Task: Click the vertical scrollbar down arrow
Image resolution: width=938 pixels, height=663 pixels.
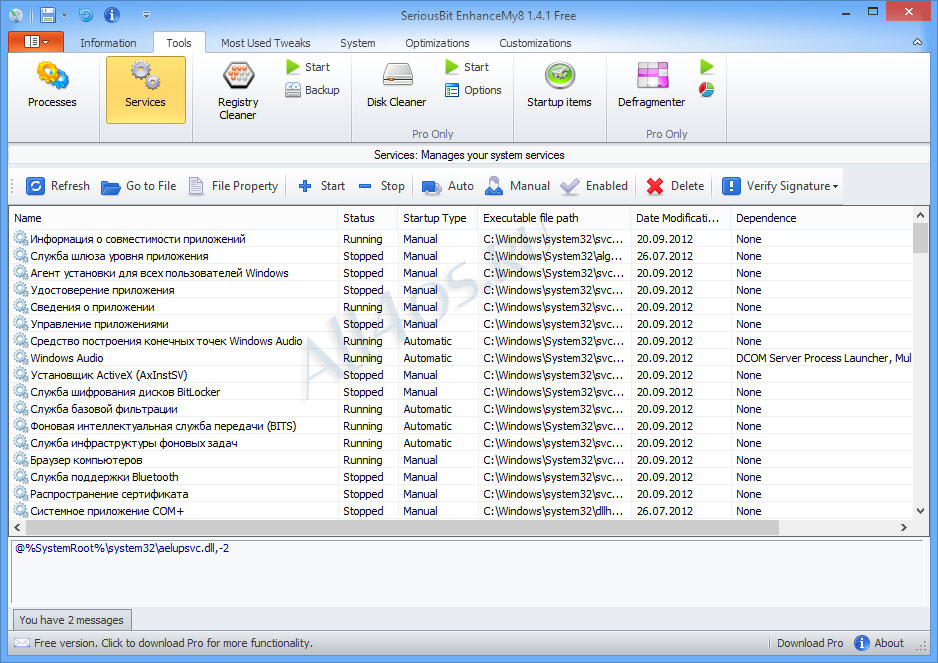Action: click(921, 511)
